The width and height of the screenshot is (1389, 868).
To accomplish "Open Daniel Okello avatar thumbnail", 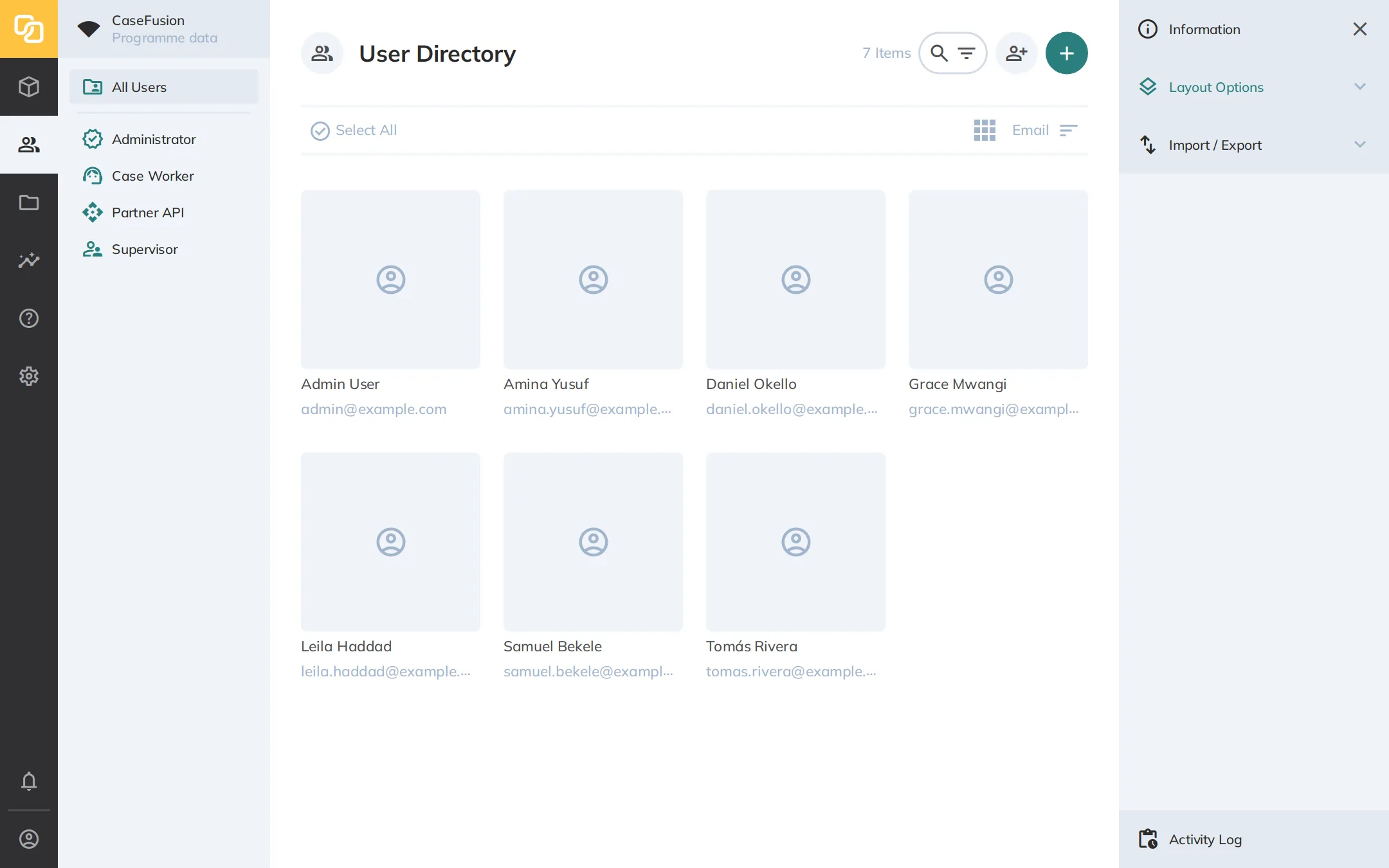I will (795, 280).
